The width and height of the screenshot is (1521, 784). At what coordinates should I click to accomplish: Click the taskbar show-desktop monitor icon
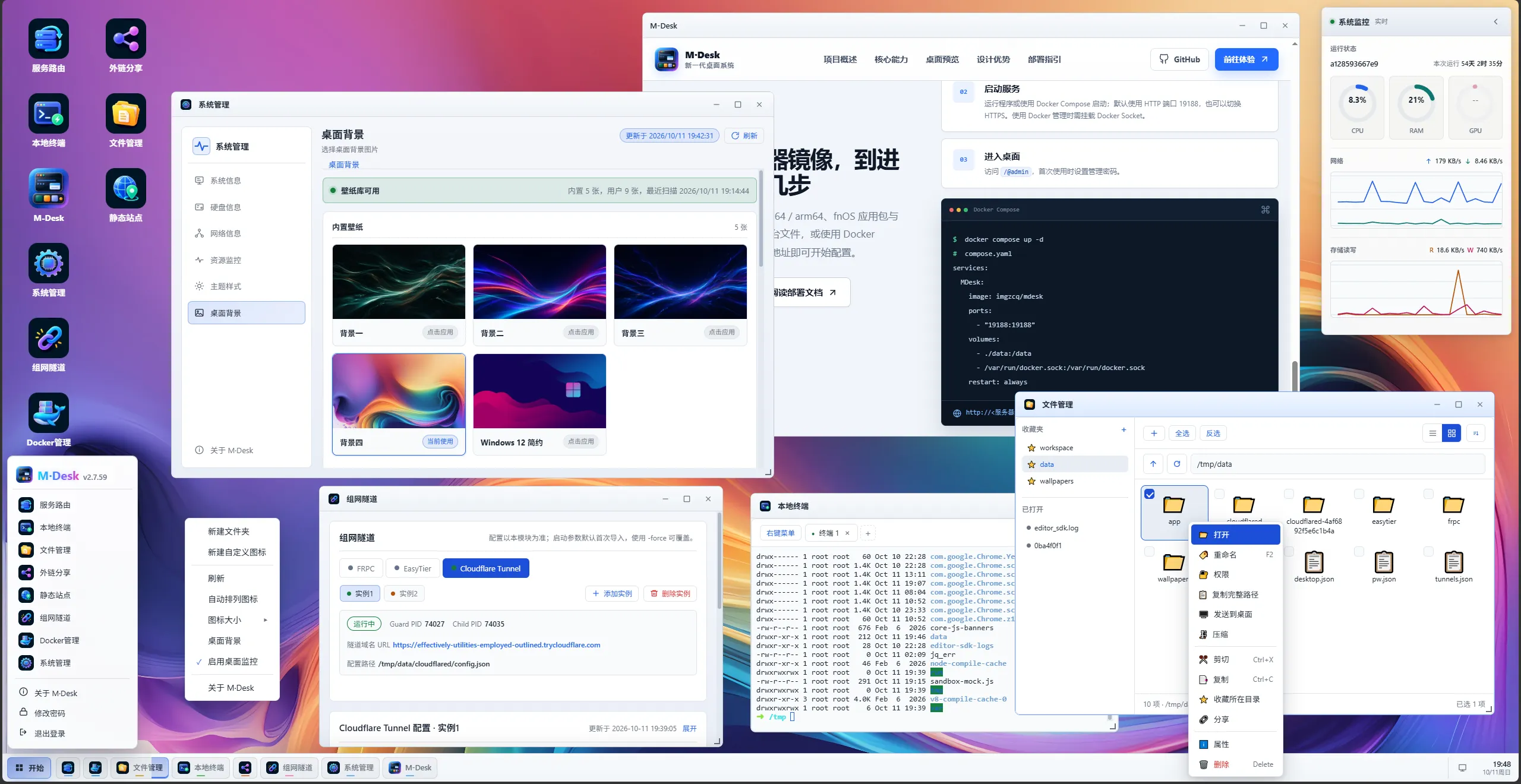point(1463,768)
